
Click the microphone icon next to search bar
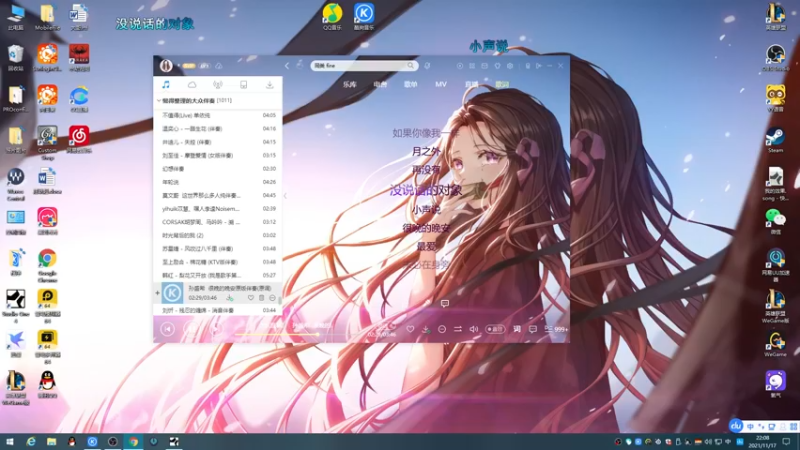tap(427, 66)
